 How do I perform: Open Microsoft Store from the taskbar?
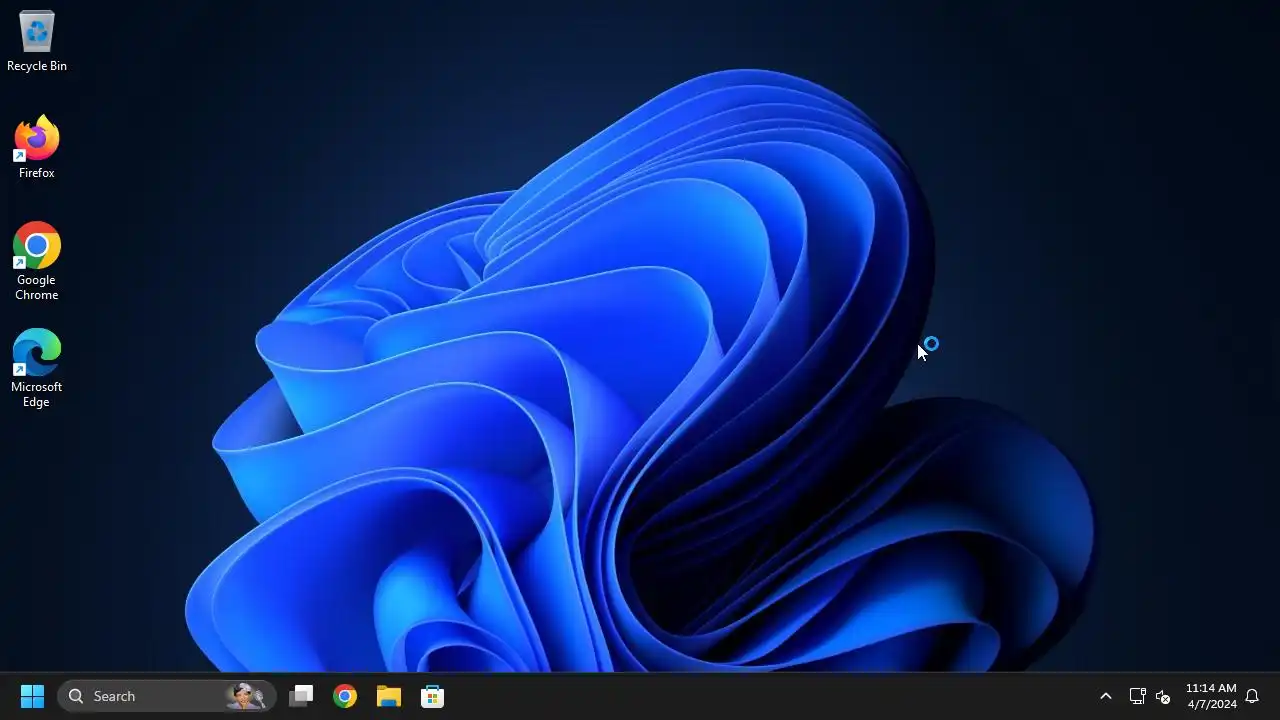433,696
